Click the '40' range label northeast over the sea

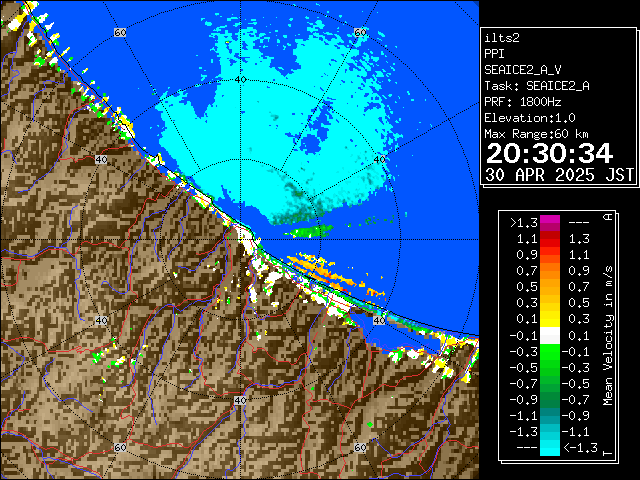click(380, 160)
